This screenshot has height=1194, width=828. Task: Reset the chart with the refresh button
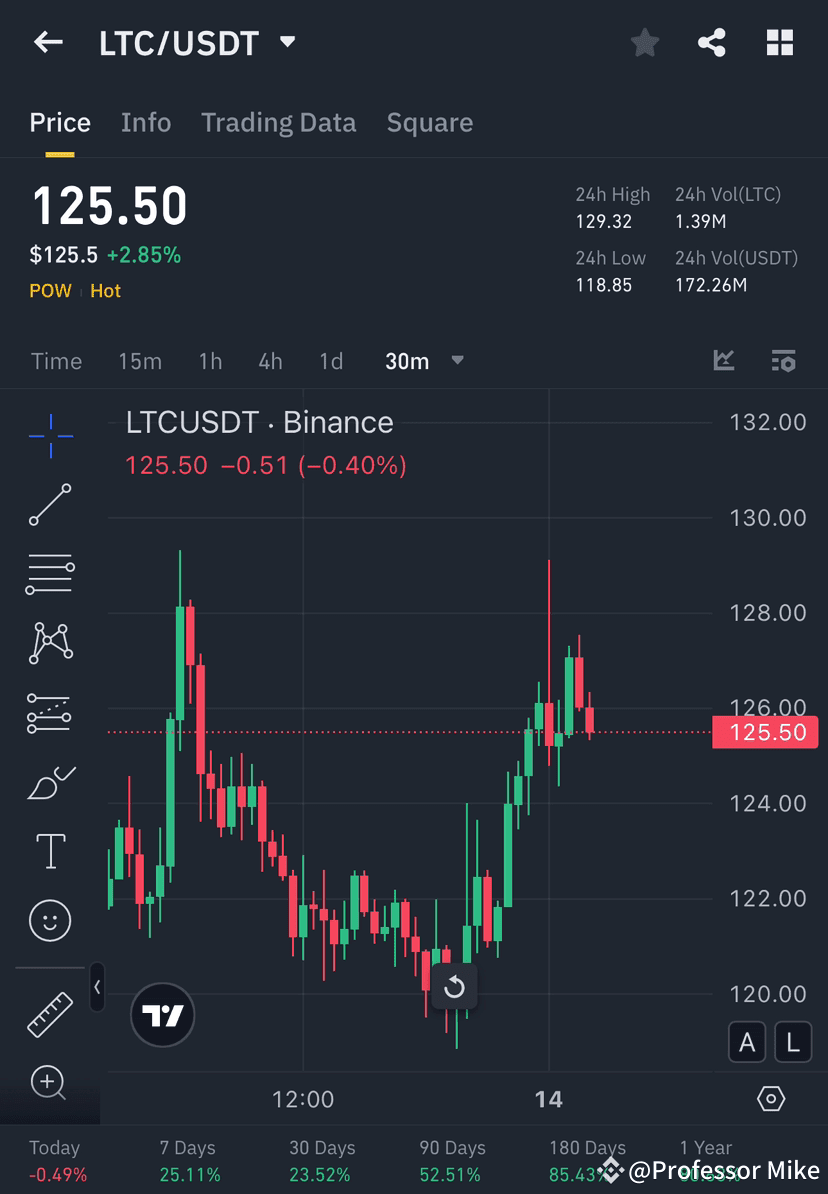453,987
